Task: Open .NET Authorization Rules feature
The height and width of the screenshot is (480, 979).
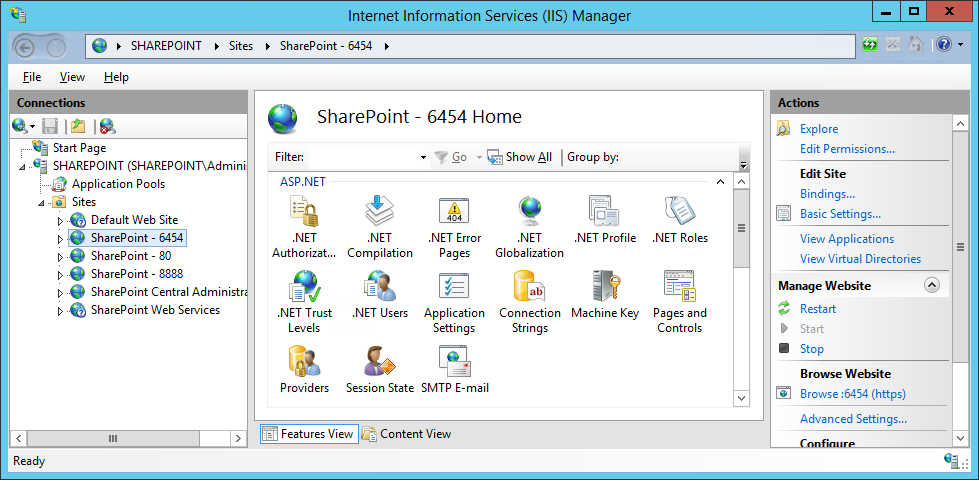Action: (x=304, y=227)
